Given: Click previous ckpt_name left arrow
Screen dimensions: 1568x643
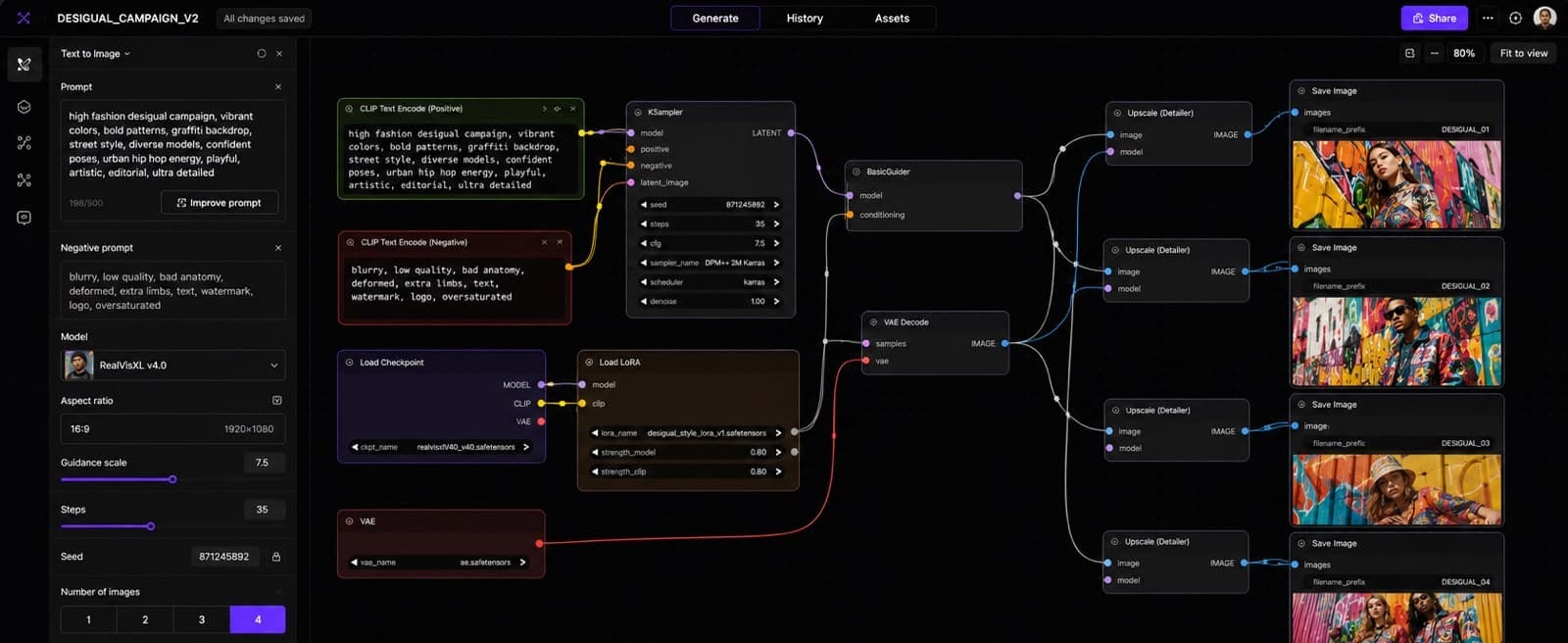Looking at the screenshot, I should coord(355,447).
